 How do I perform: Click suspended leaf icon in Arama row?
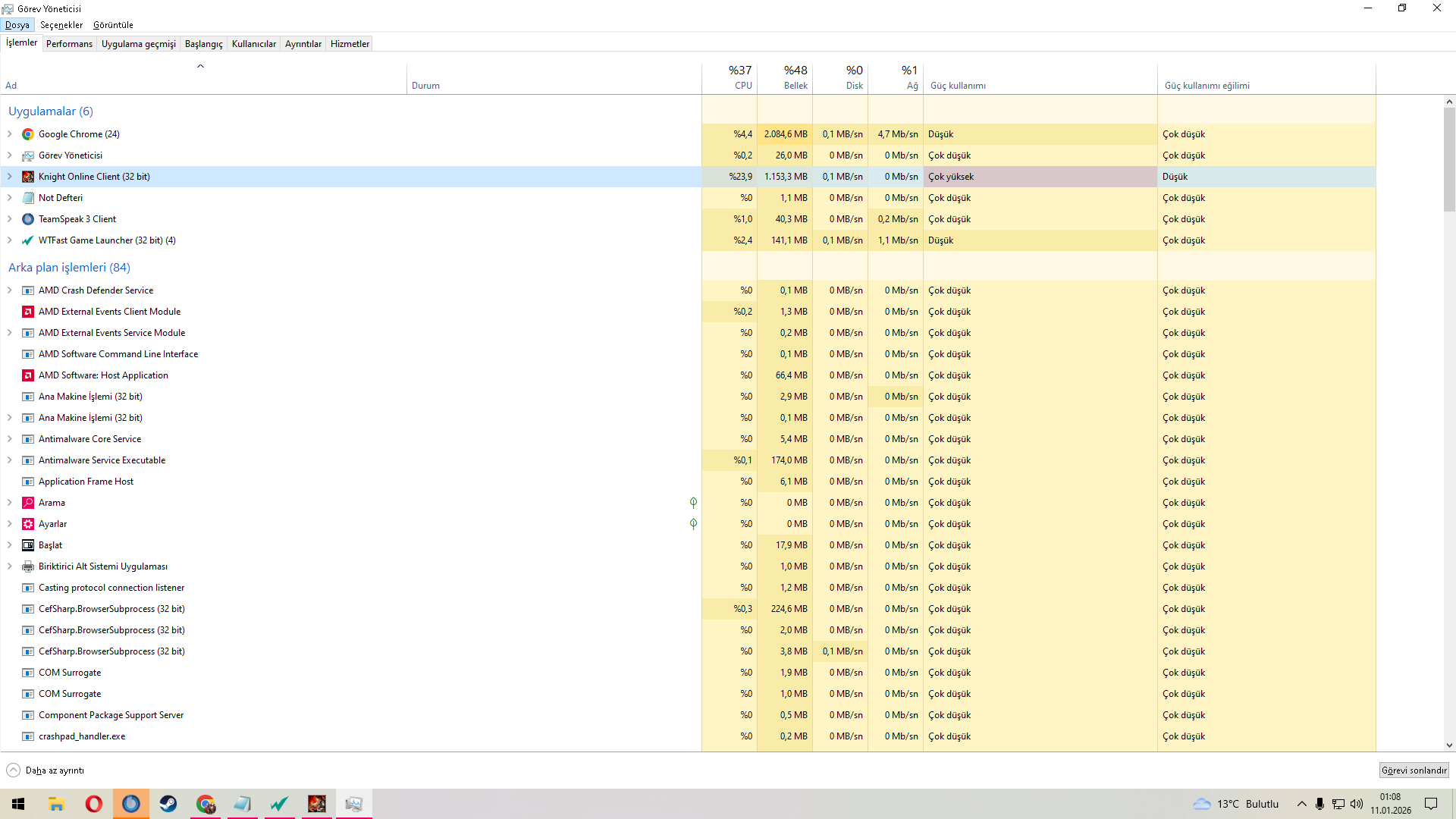tap(693, 503)
